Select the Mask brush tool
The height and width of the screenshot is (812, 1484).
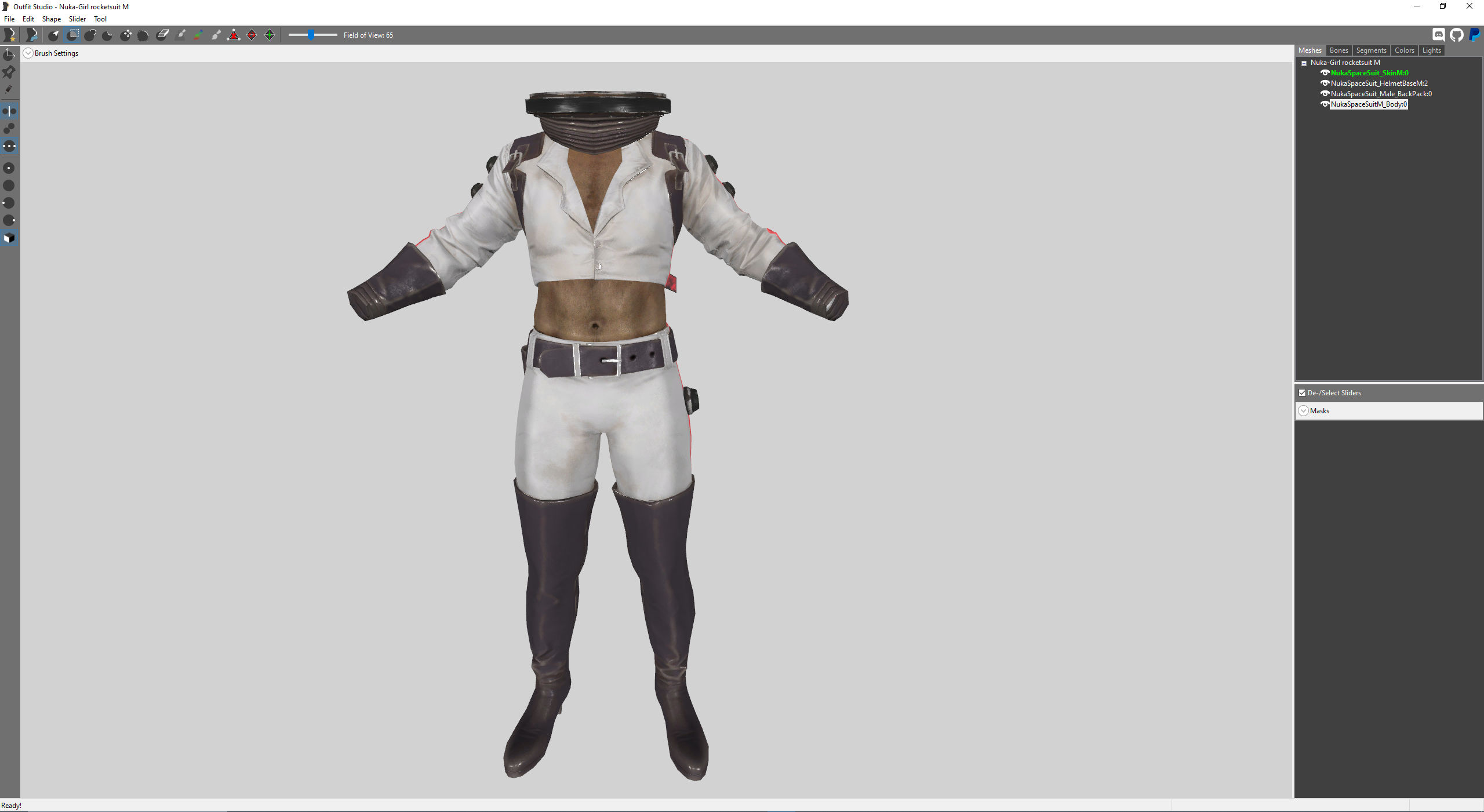point(72,35)
